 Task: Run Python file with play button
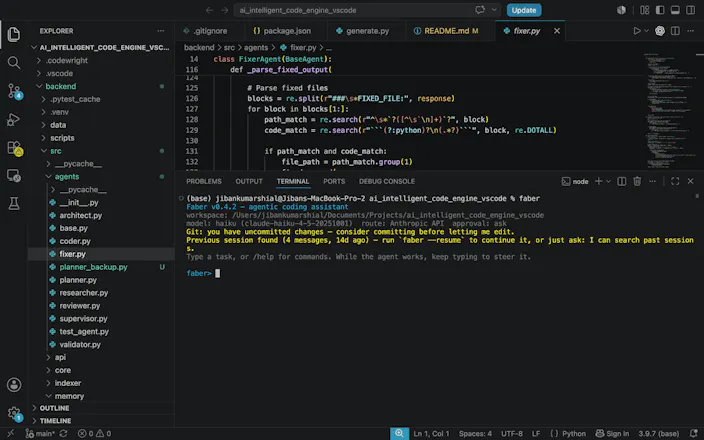click(x=637, y=31)
